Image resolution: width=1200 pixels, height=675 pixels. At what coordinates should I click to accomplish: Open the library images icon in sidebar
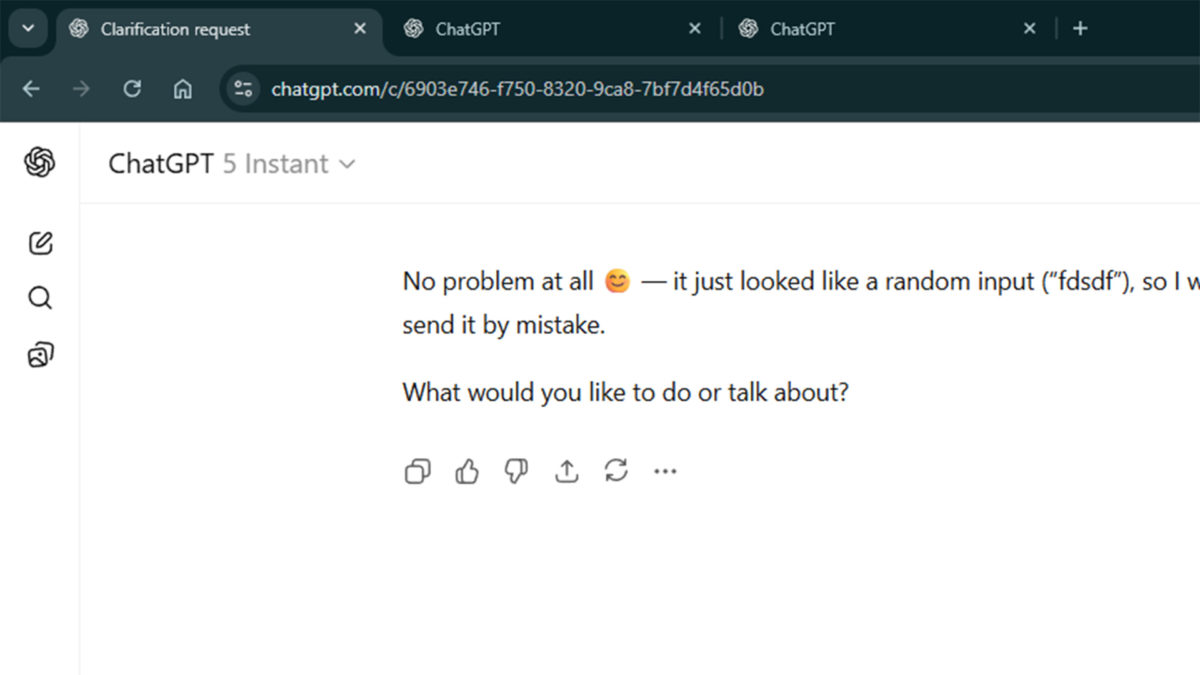[40, 354]
